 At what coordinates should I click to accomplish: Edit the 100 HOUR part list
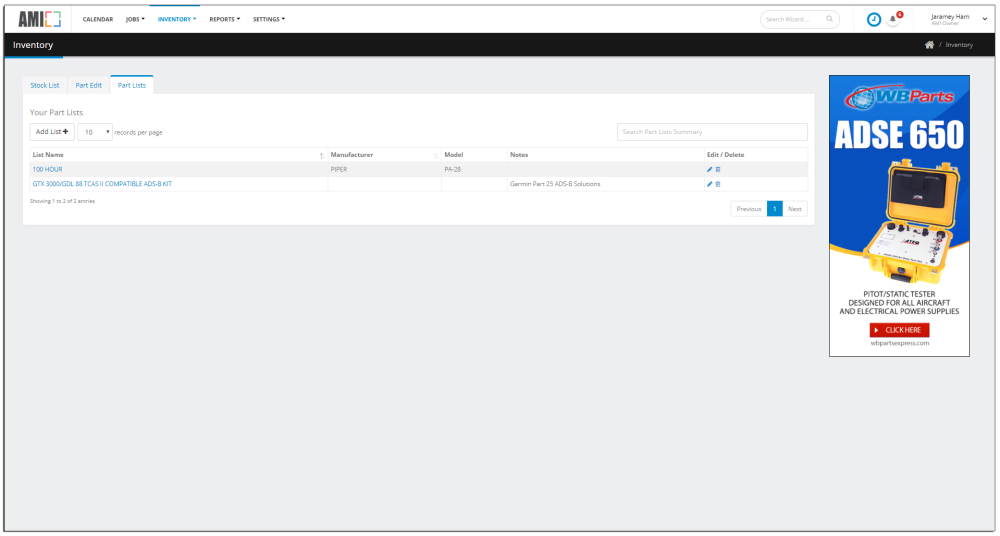click(710, 169)
